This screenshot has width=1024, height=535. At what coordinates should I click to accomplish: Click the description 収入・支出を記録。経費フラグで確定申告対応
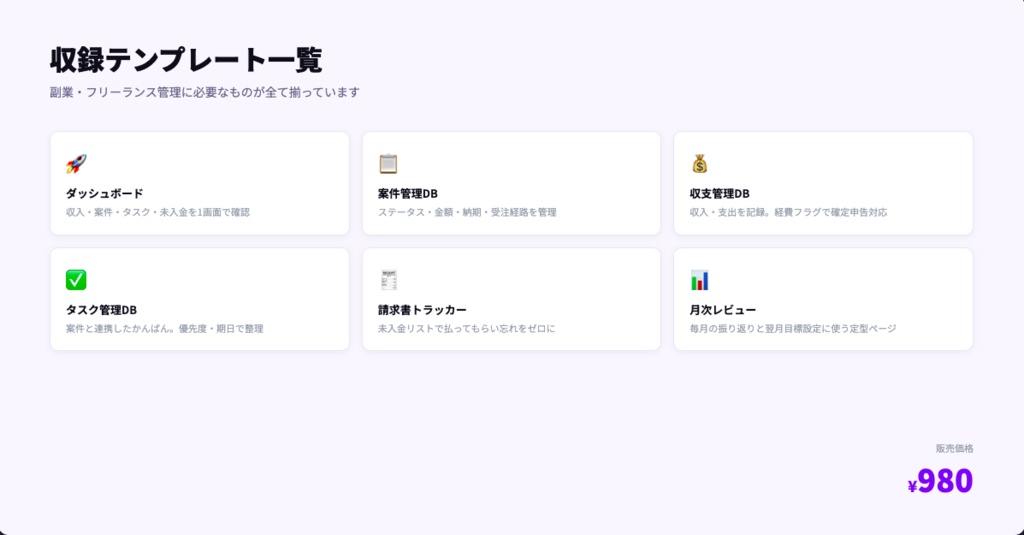[x=788, y=212]
